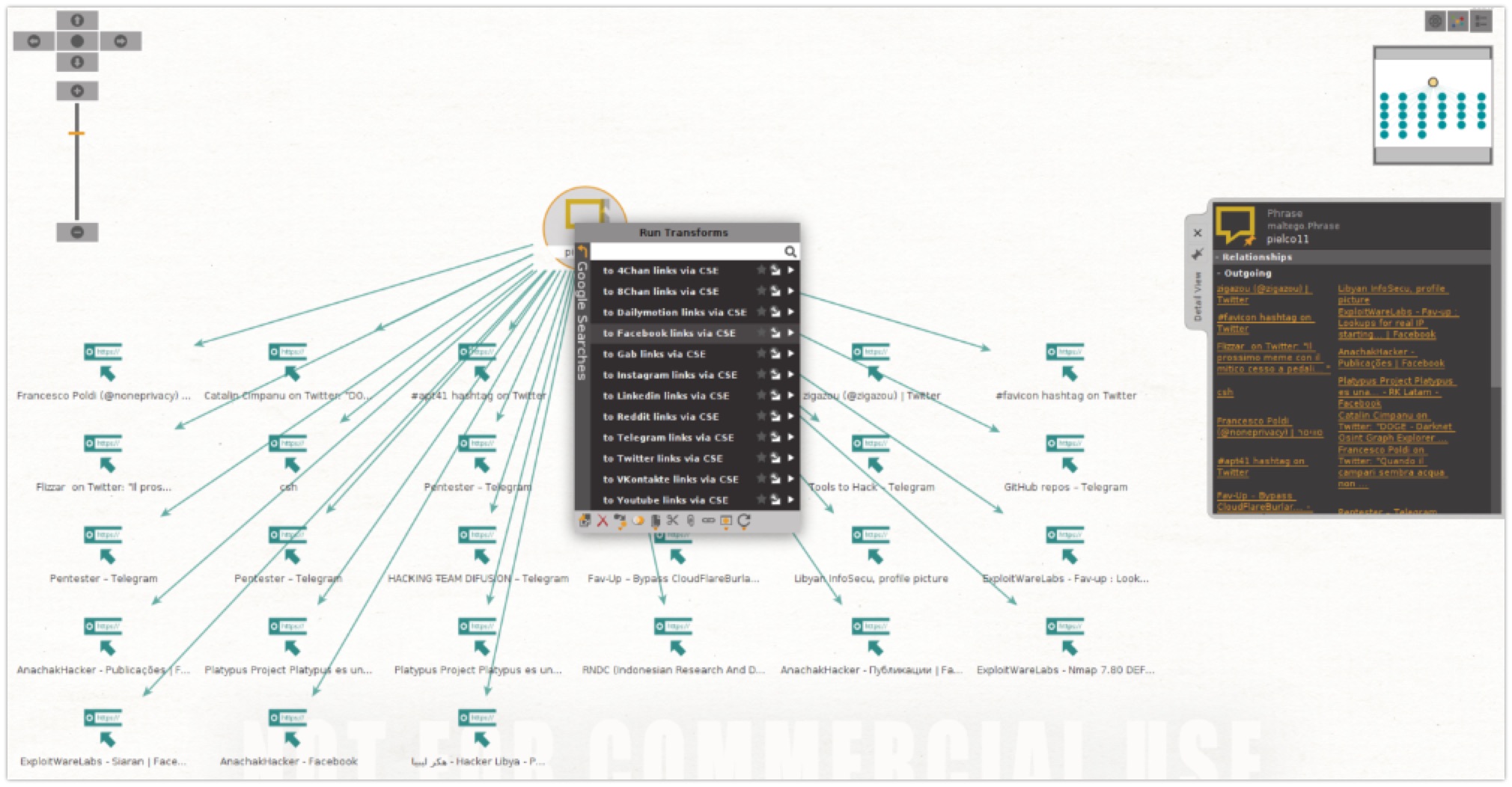Open the '#favicon hashtag on Twitter' outgoing link
This screenshot has width=1512, height=787.
point(1265,323)
